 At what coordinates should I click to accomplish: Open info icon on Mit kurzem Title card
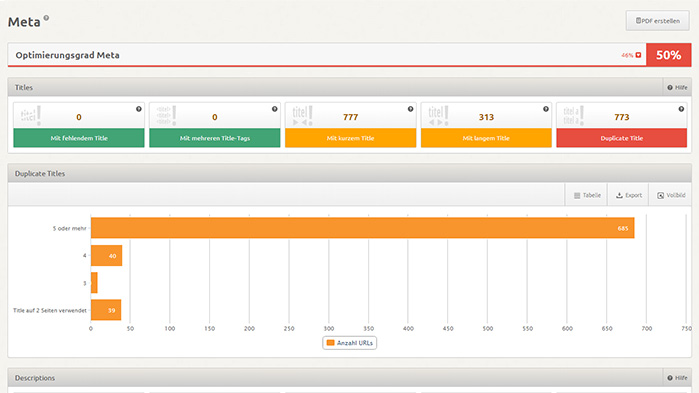tap(410, 109)
